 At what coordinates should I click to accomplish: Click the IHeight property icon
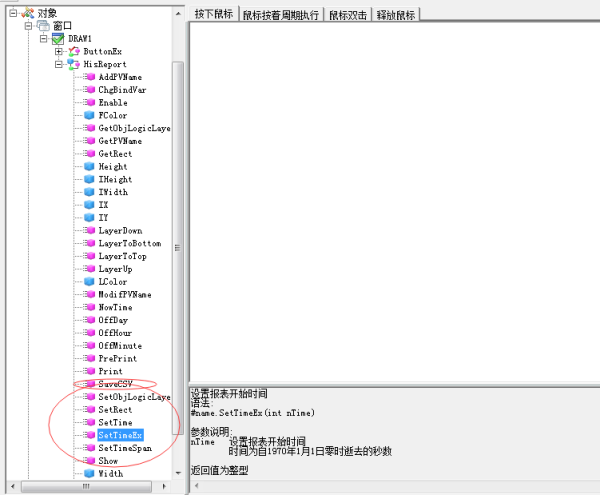coord(89,179)
